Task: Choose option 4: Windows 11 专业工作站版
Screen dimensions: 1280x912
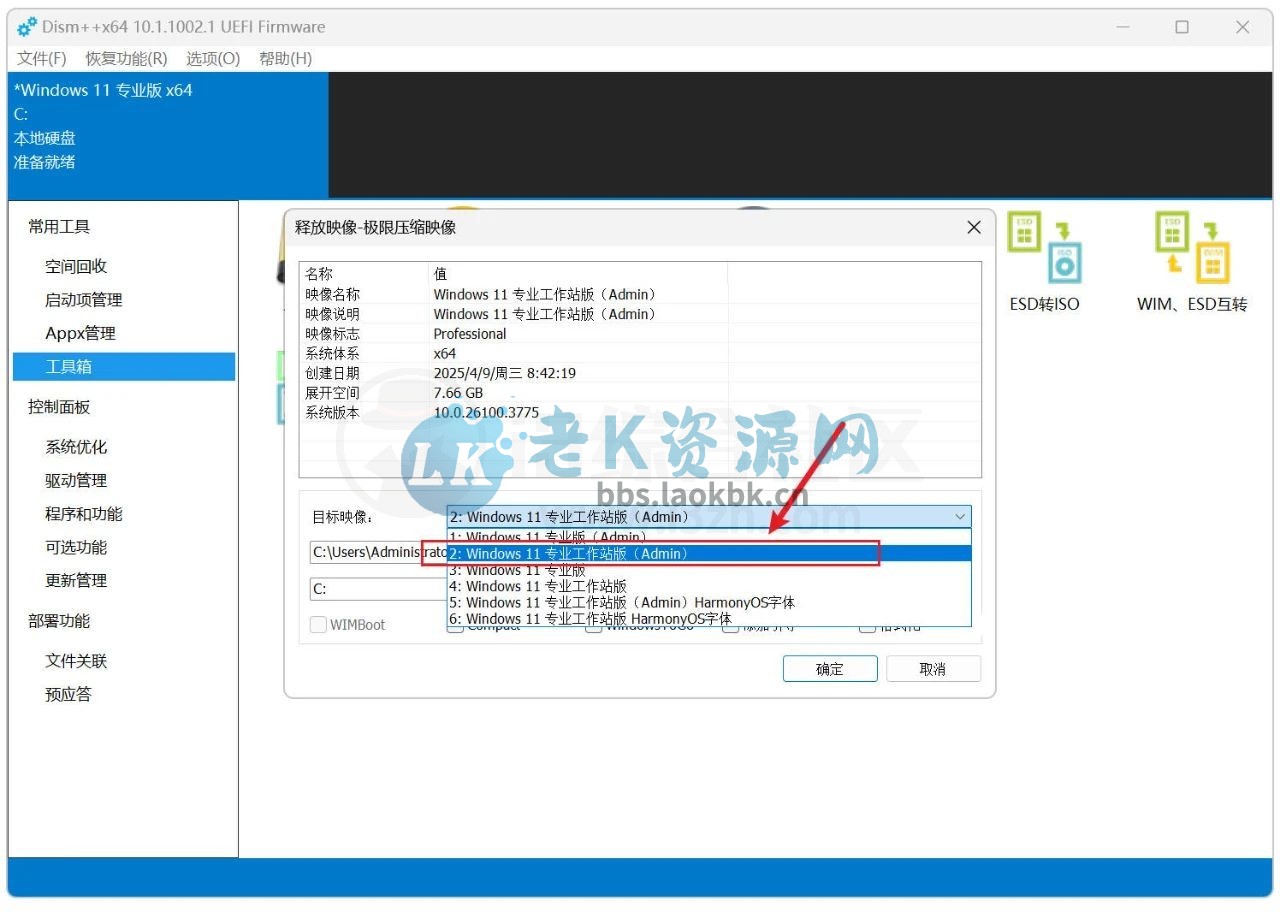Action: [x=709, y=586]
